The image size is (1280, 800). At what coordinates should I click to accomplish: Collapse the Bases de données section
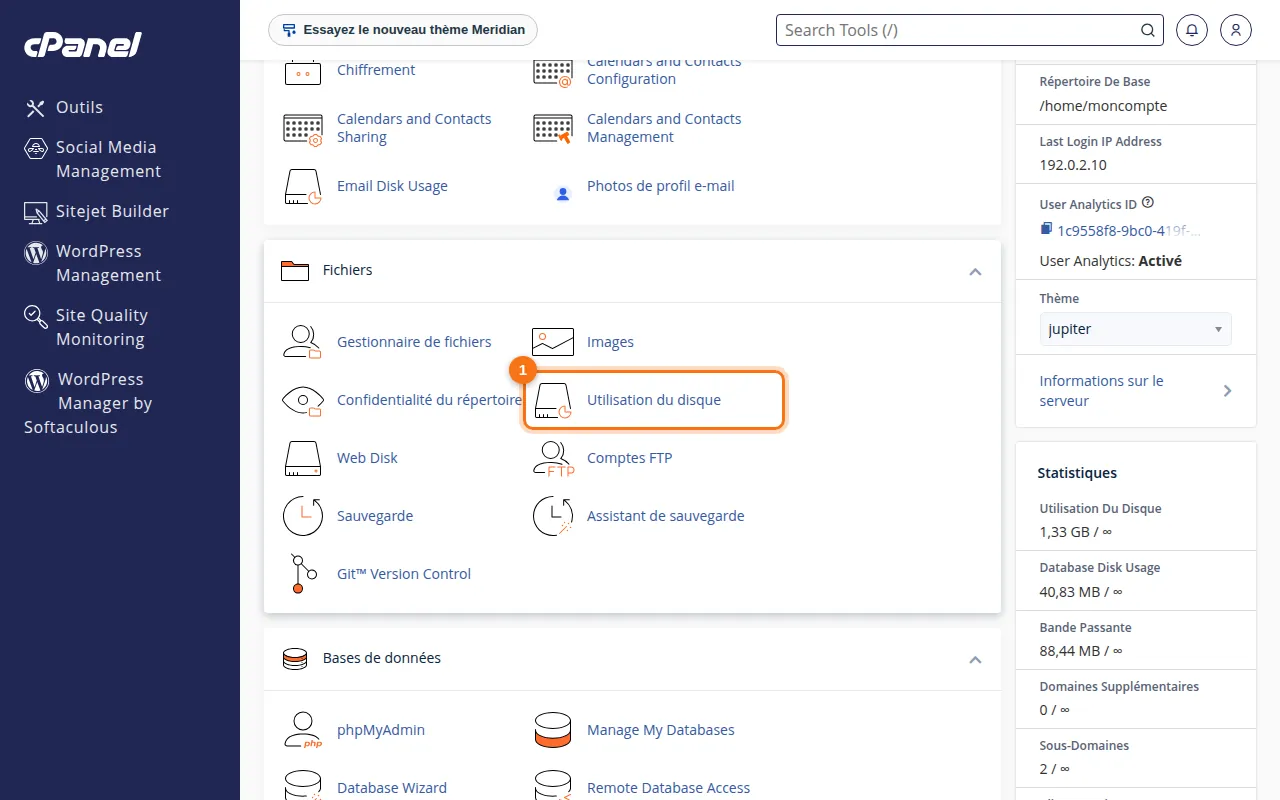[976, 660]
